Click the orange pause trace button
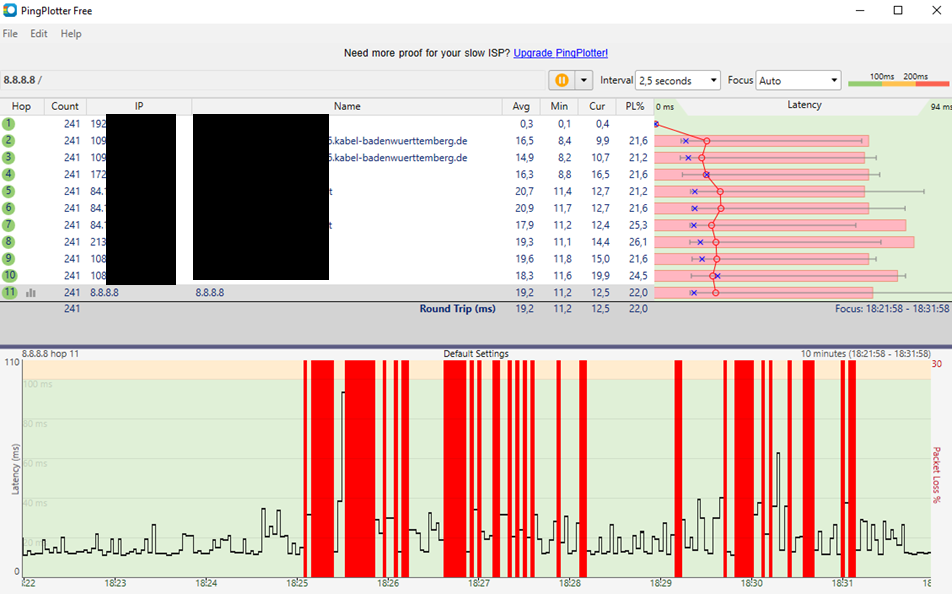Screen dimensions: 952x594 [562, 80]
